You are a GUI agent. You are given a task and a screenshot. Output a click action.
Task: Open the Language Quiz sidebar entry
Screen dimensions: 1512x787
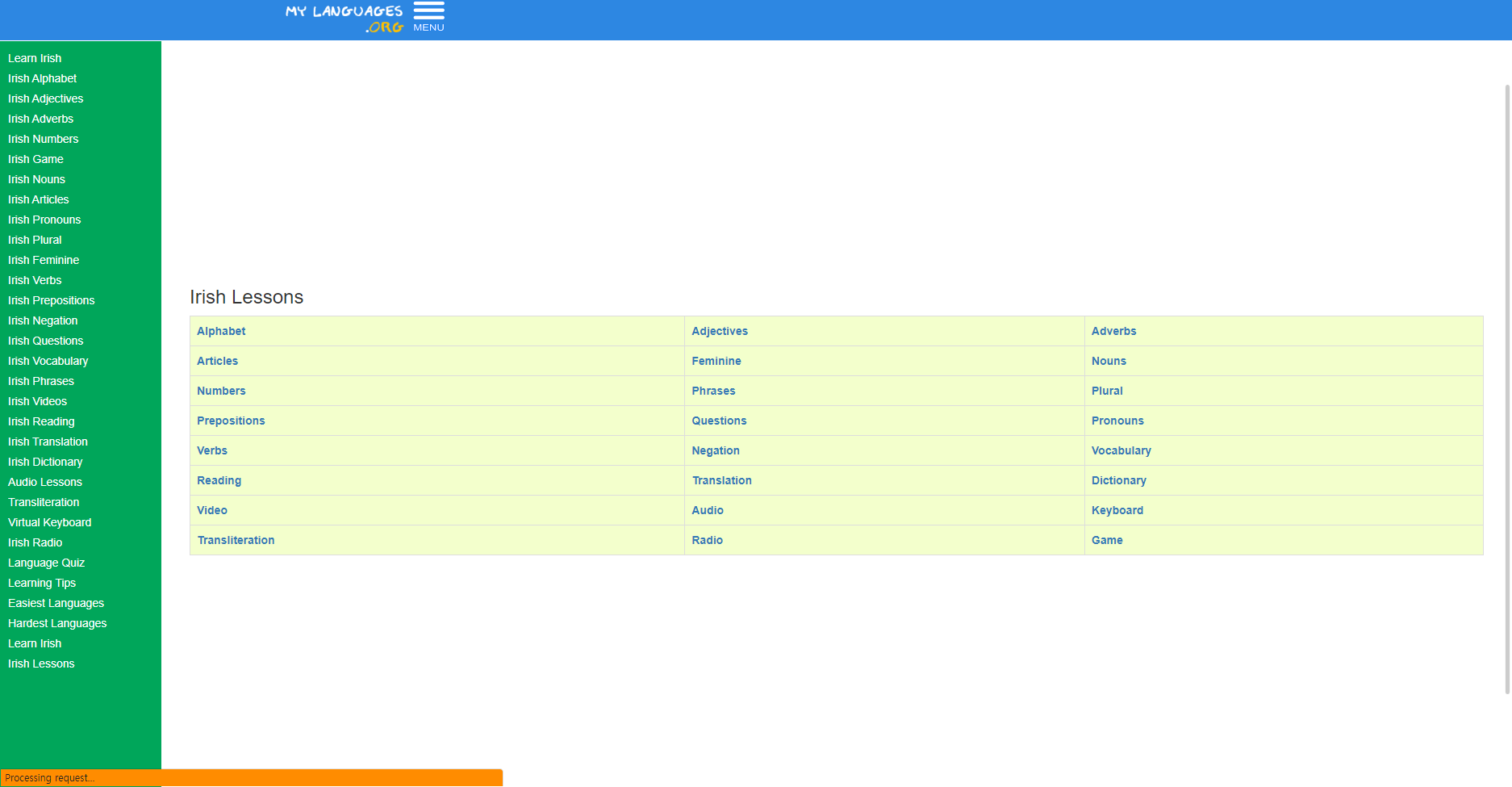(46, 563)
